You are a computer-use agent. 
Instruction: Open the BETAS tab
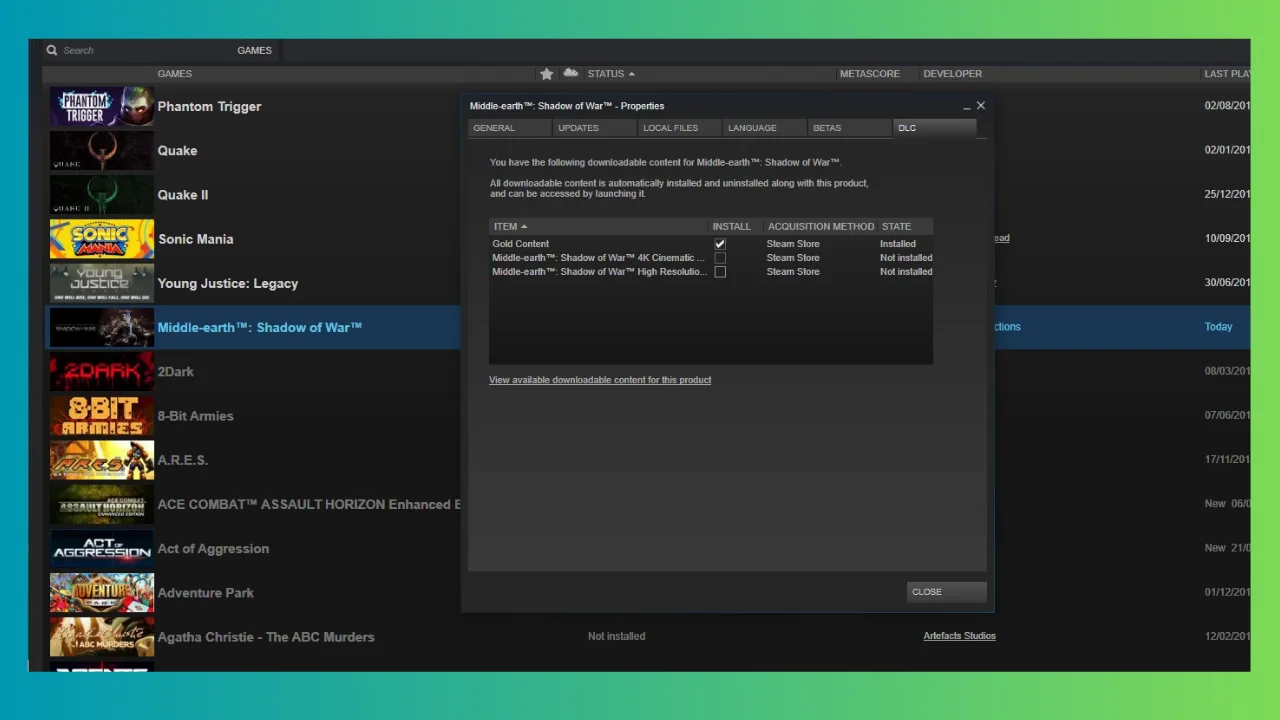(849, 128)
